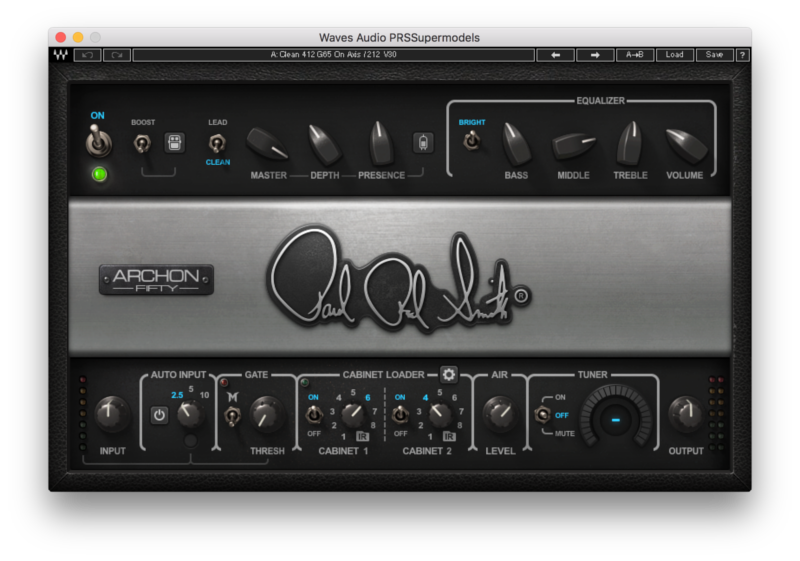Click the Load button
Image resolution: width=800 pixels, height=561 pixels.
[674, 55]
